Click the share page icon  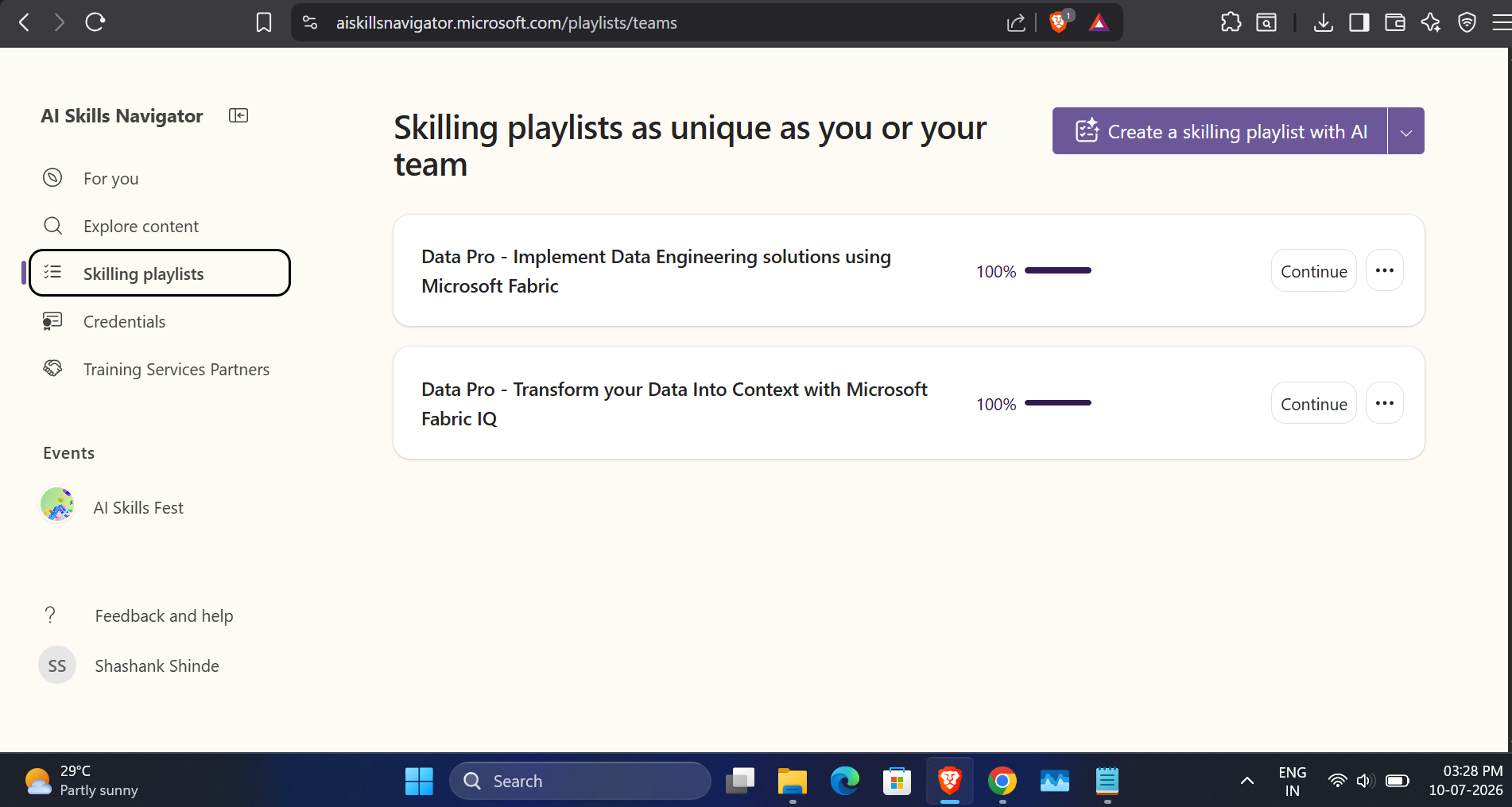[1016, 22]
